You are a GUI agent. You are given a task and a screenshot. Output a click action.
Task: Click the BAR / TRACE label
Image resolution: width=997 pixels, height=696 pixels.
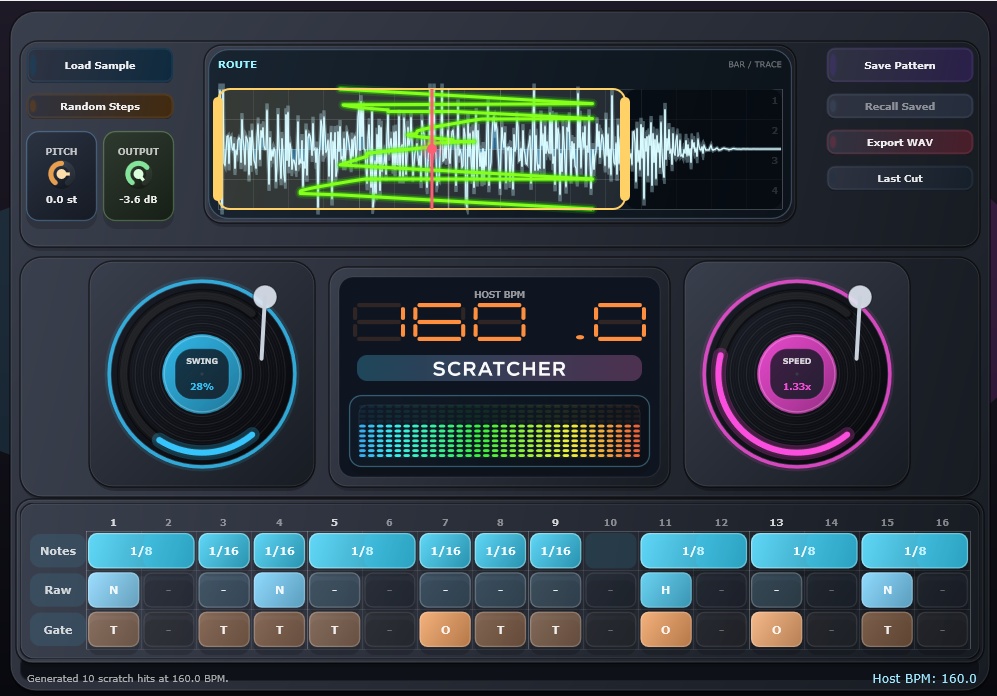pyautogui.click(x=755, y=64)
